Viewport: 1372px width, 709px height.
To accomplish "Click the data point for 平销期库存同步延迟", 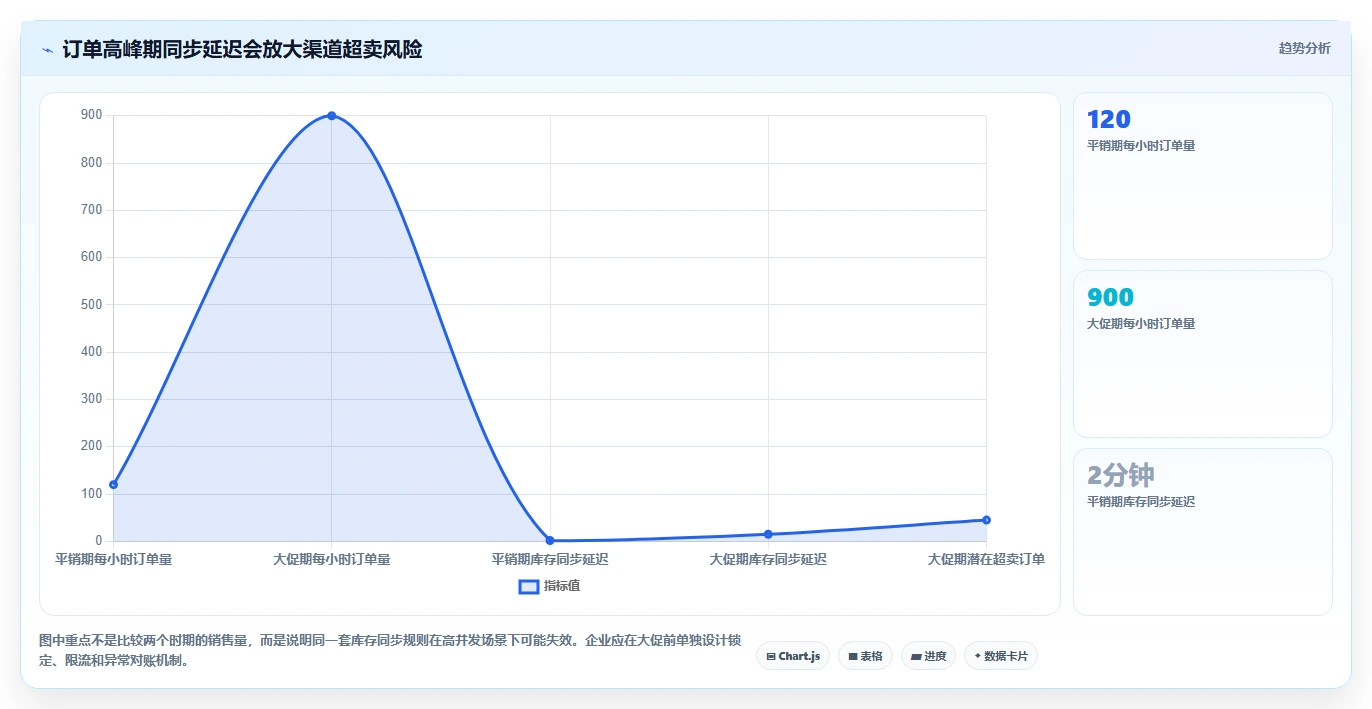I will click(x=550, y=540).
